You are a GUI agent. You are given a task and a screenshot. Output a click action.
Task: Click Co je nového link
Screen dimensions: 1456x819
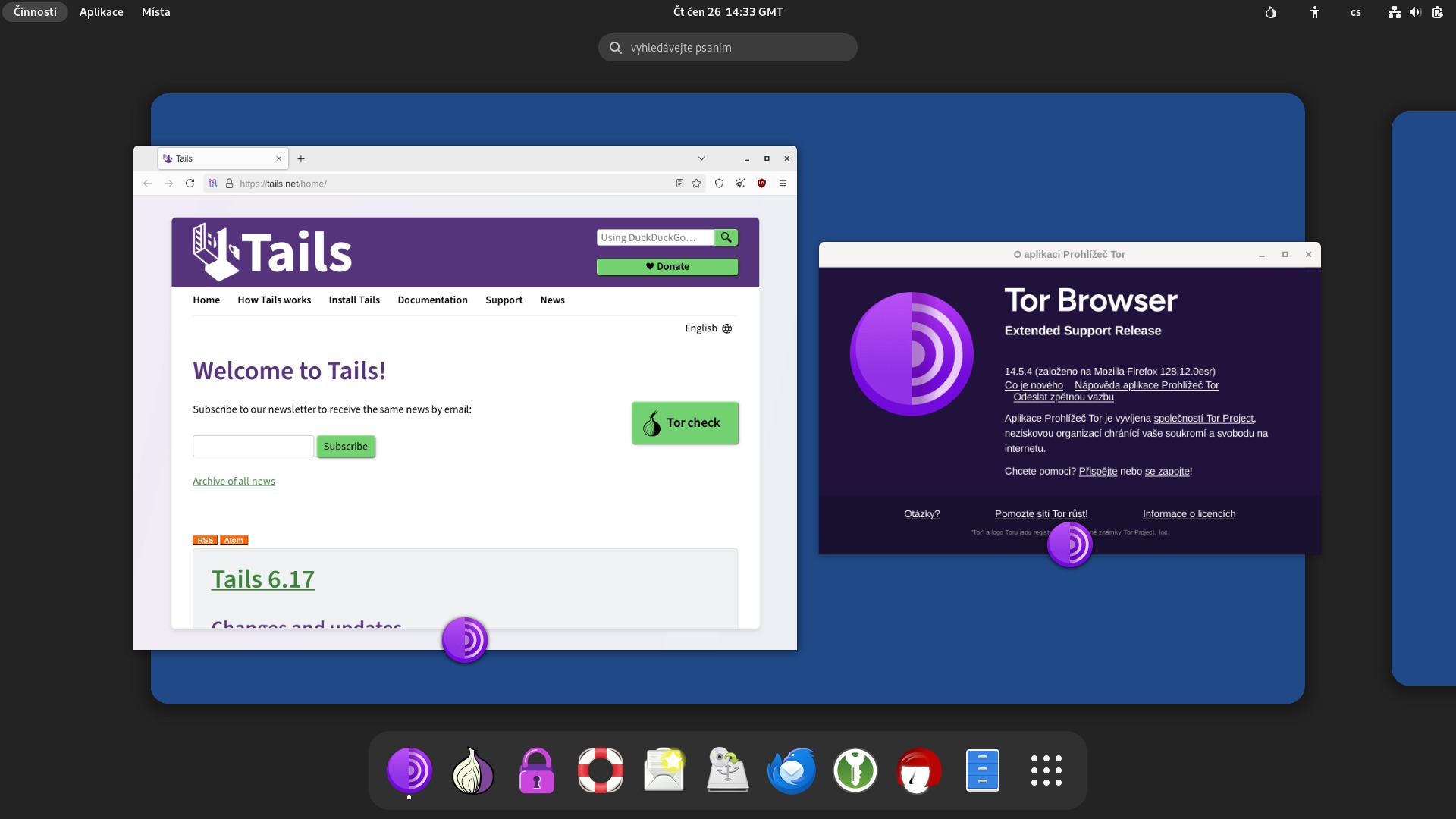[x=1034, y=385]
